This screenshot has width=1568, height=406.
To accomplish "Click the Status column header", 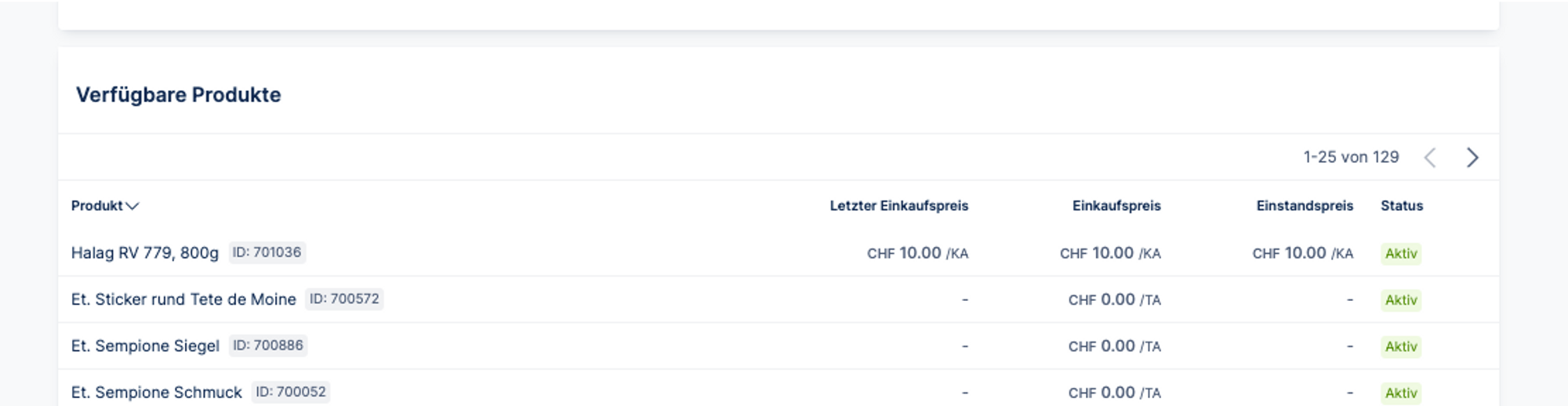I will (x=1401, y=206).
